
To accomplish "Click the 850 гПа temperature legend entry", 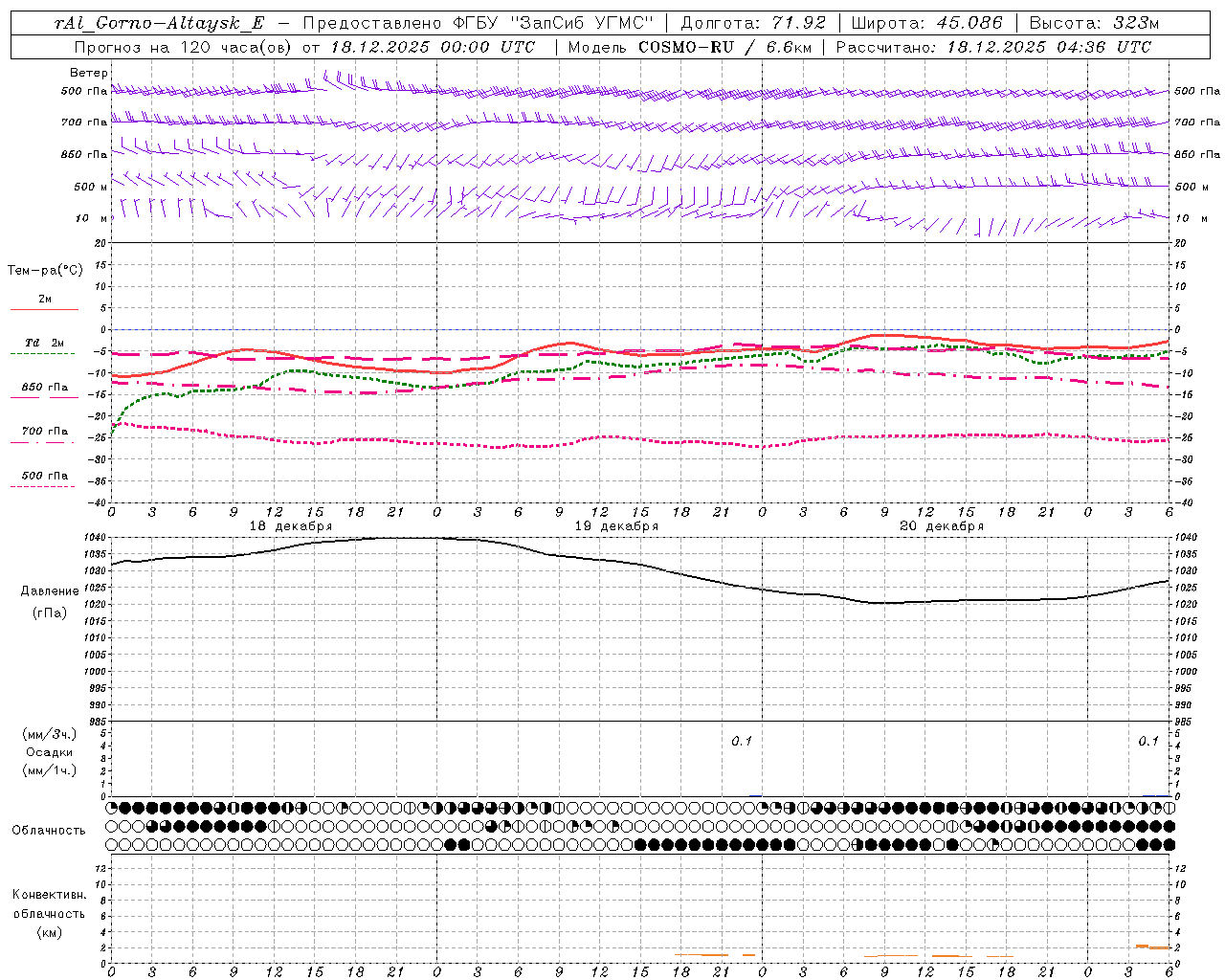I will point(44,388).
